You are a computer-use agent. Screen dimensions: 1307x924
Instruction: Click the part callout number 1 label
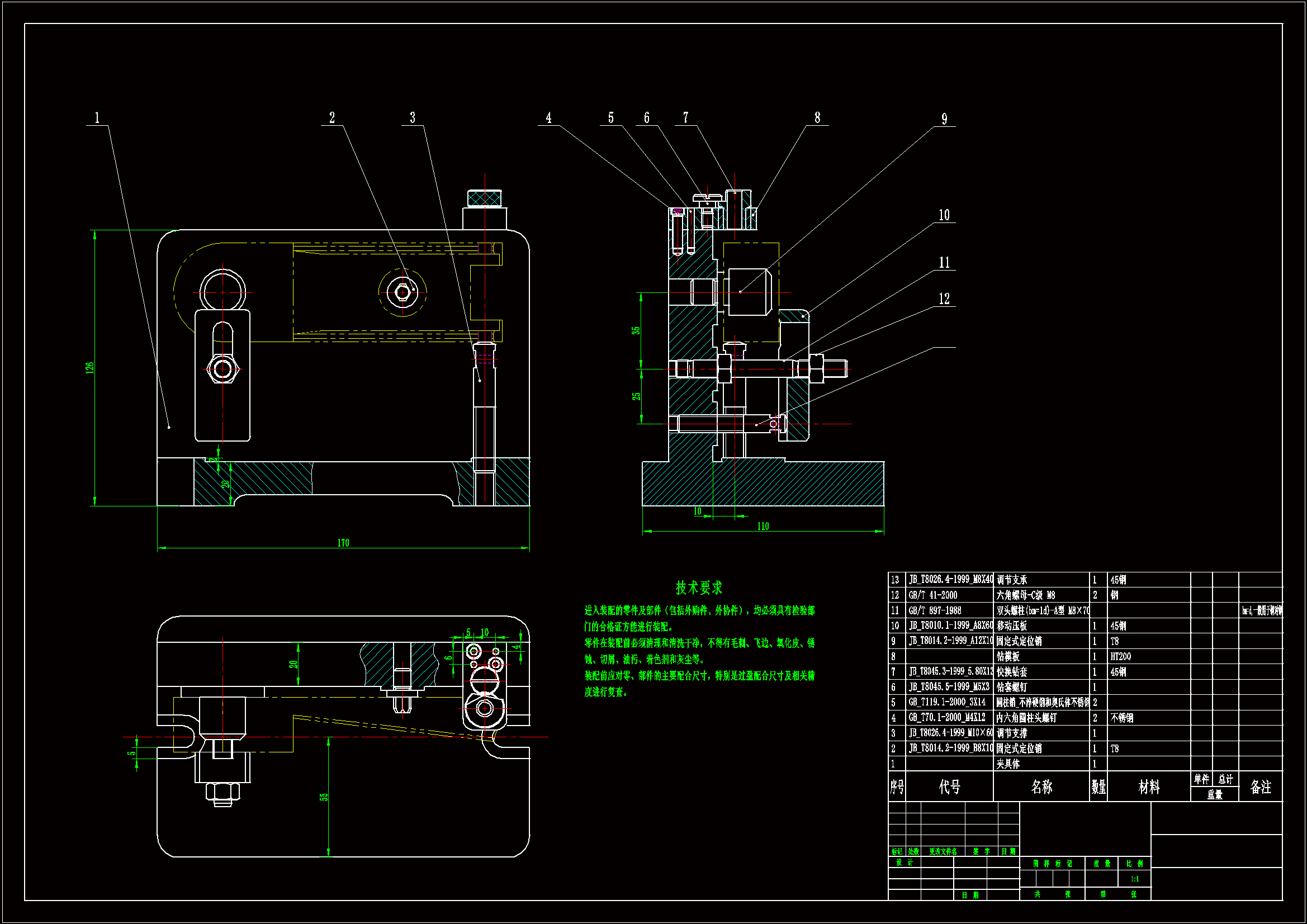tap(97, 118)
